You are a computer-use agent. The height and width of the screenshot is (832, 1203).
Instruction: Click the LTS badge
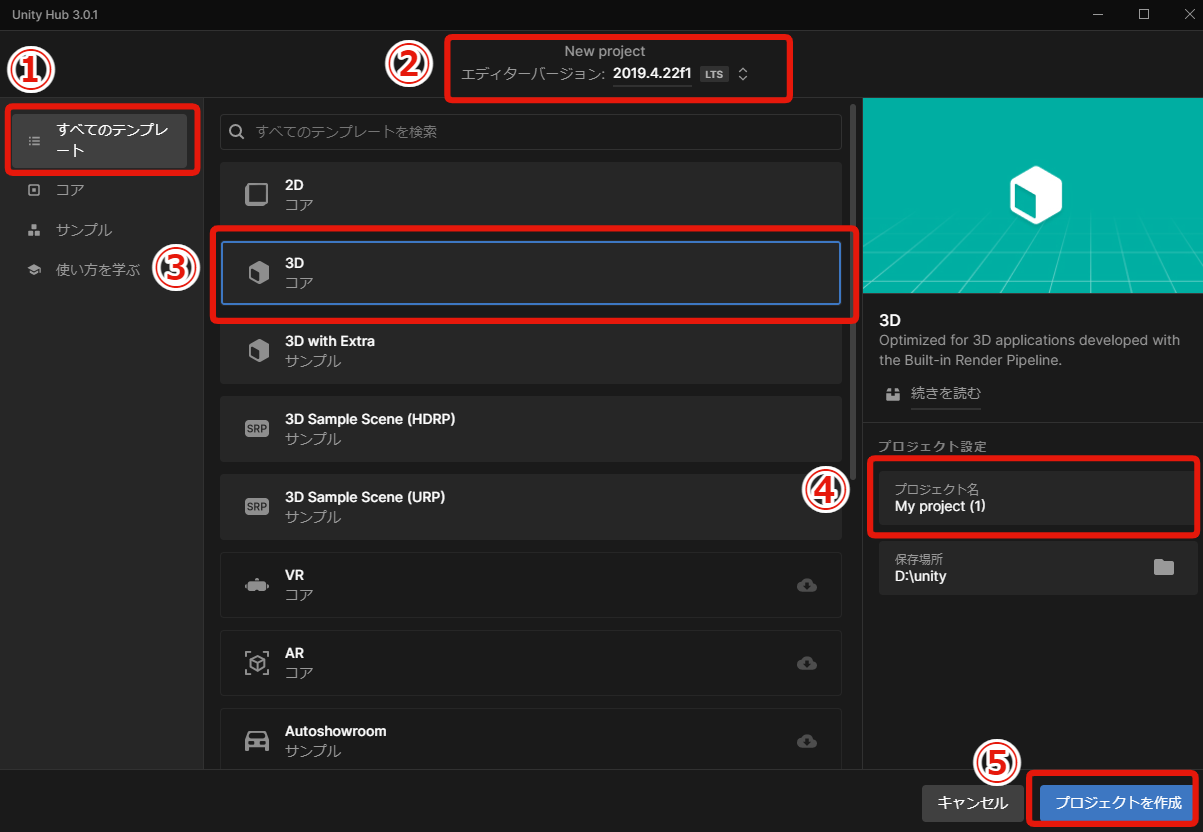point(713,74)
